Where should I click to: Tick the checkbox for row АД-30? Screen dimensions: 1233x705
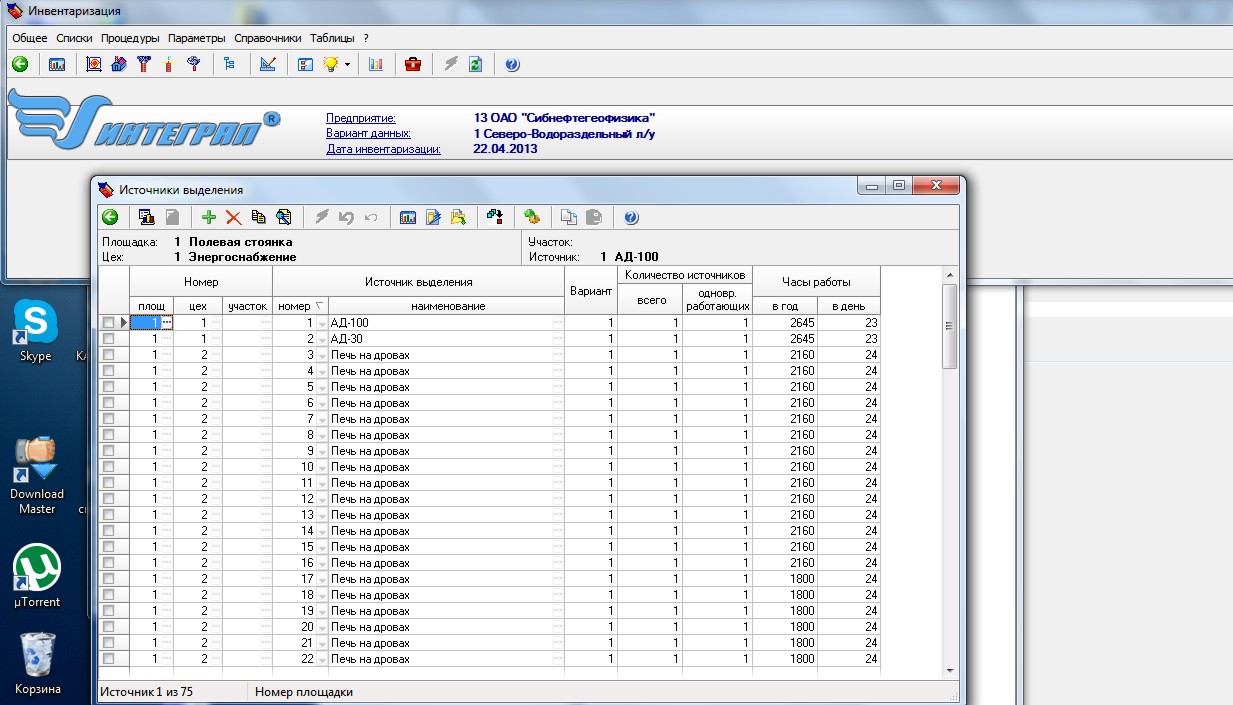108,339
